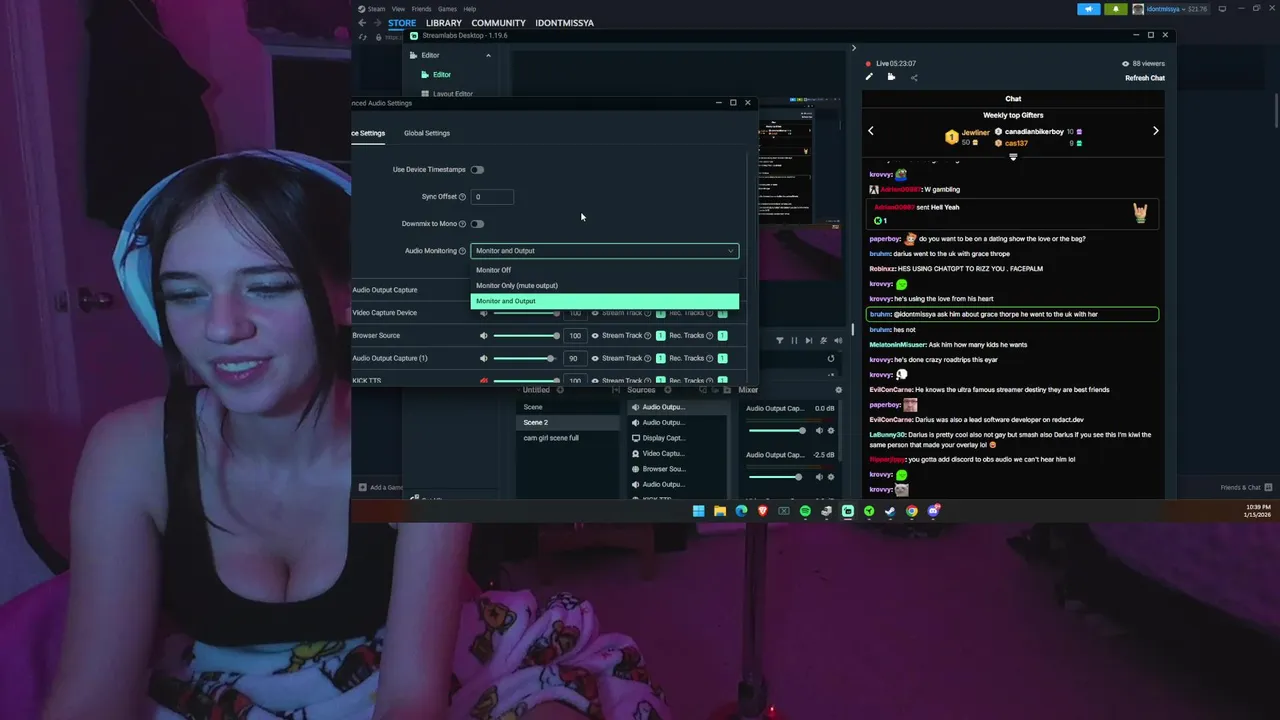
Task: Open Steam big picture mode icon
Action: (1222, 9)
